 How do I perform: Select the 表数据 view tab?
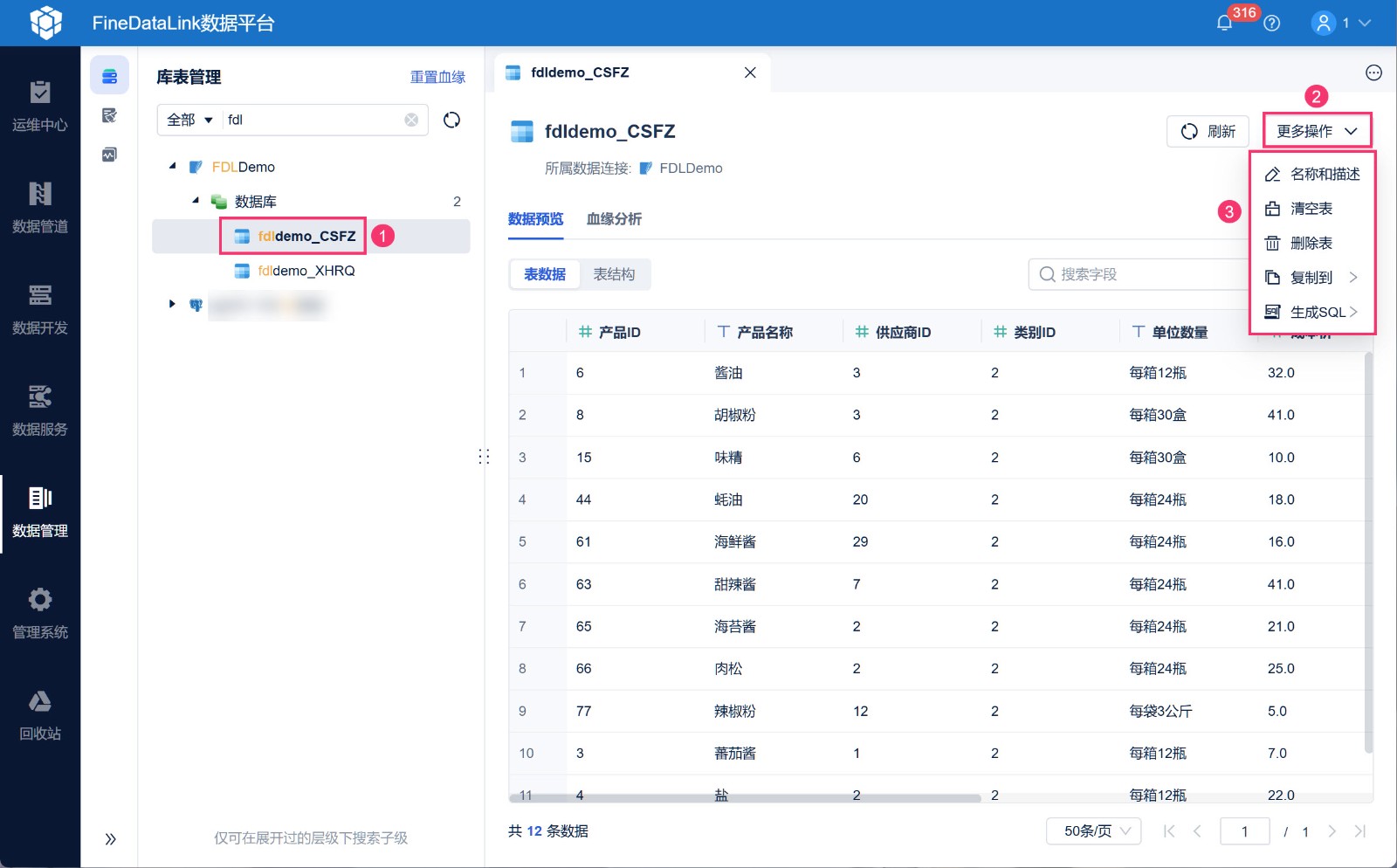[545, 274]
